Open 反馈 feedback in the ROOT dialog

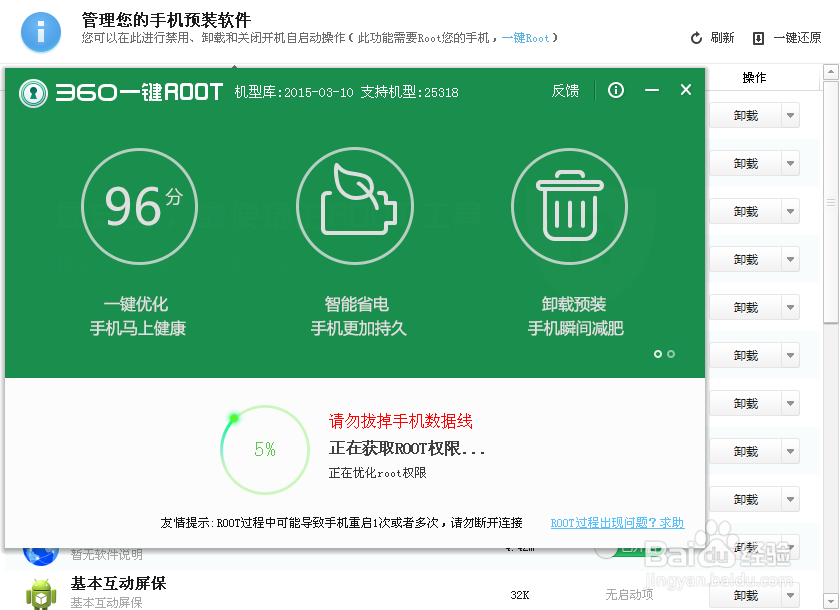[565, 91]
